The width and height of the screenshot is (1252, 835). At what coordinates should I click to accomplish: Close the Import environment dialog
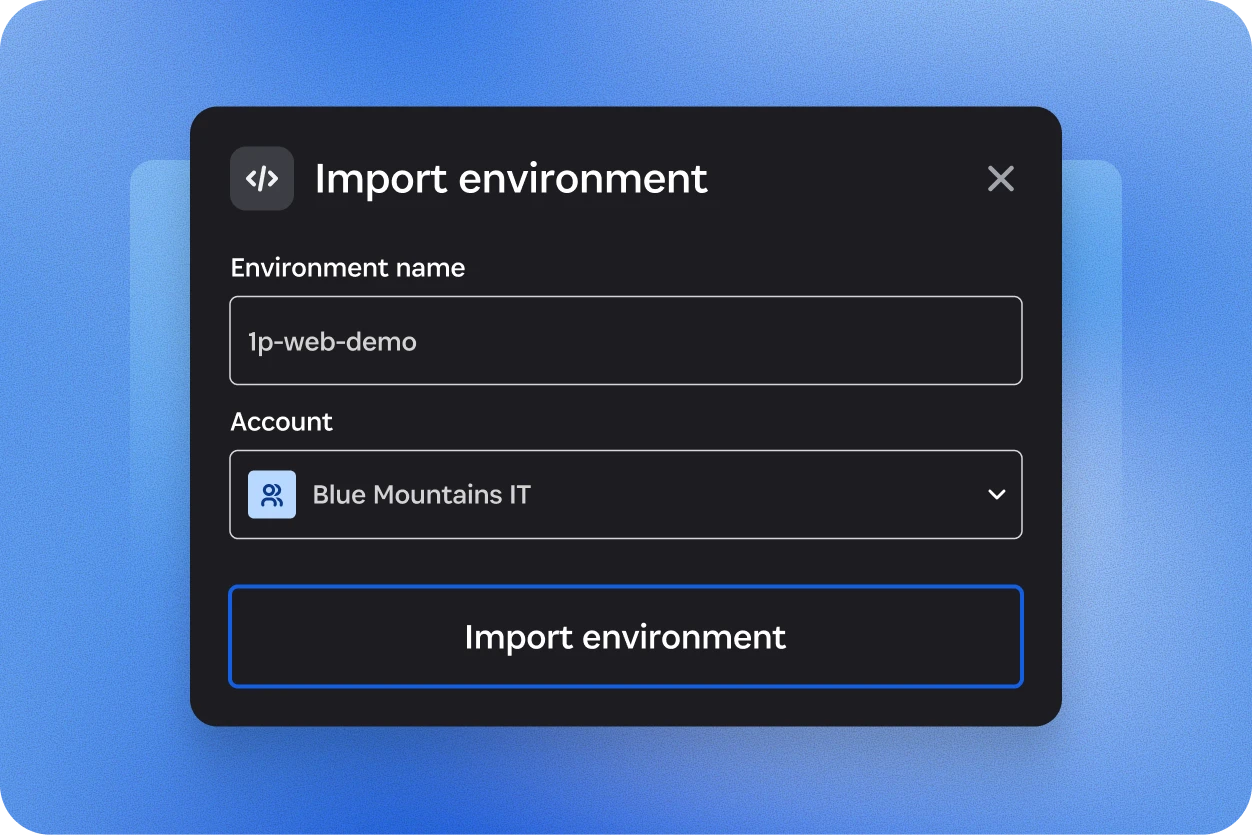coord(1000,179)
